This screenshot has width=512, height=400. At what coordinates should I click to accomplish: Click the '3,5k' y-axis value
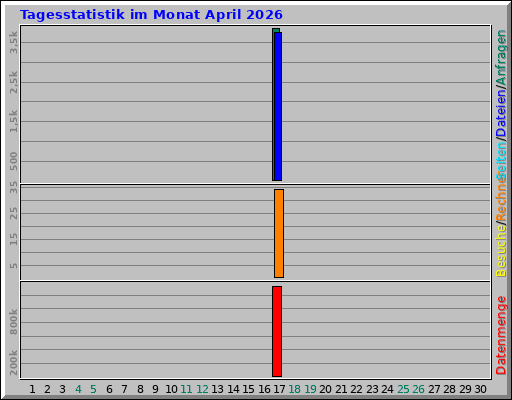13,42
